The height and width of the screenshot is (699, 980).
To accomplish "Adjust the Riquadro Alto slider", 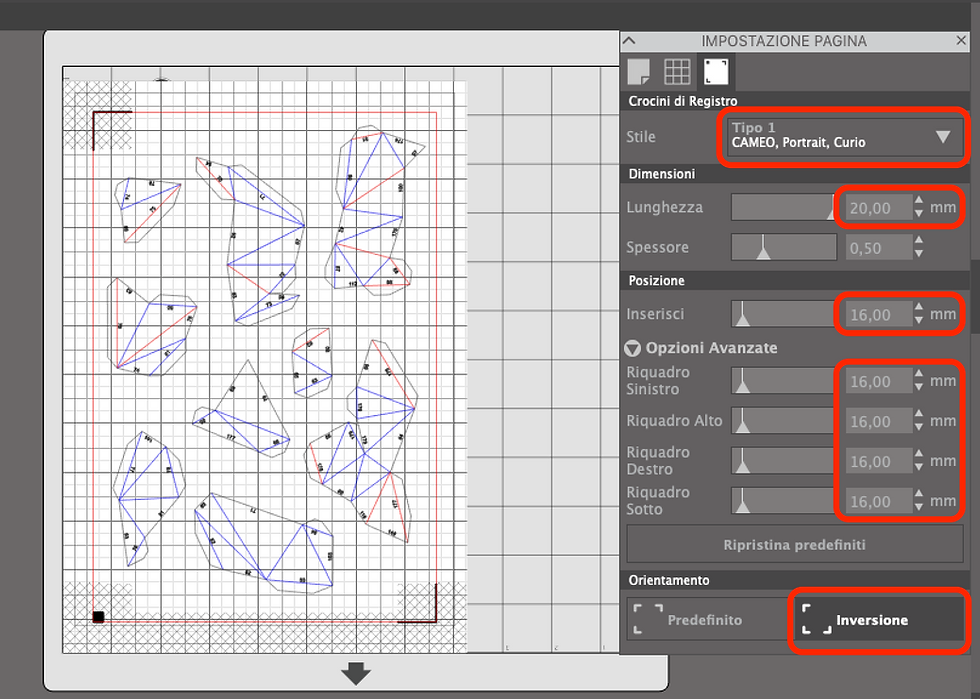I will pos(784,420).
